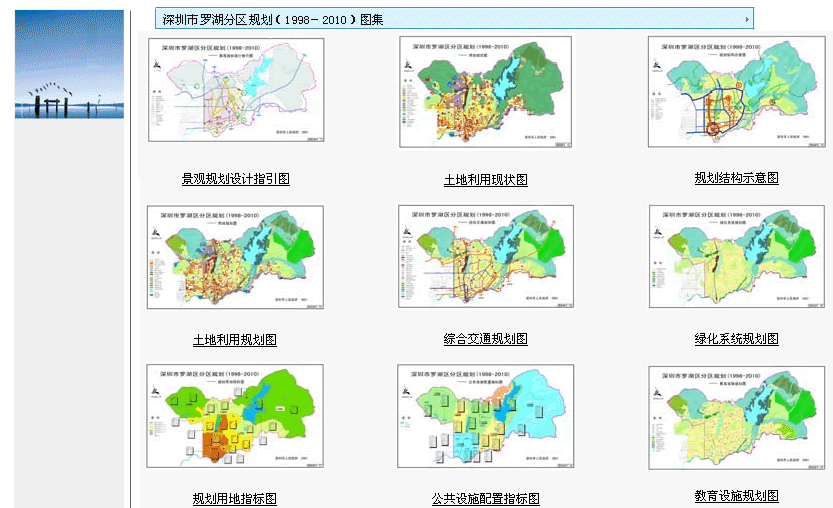Open the 绿化系统规划图 thumbnail map
This screenshot has height=508, width=833.
(736, 257)
